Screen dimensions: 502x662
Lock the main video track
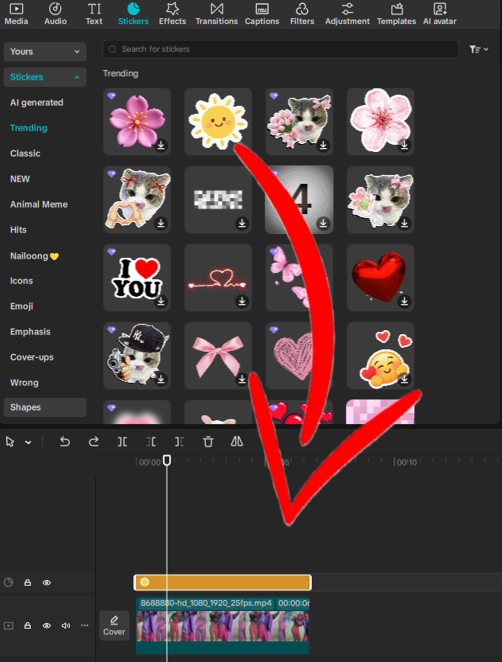(x=27, y=626)
